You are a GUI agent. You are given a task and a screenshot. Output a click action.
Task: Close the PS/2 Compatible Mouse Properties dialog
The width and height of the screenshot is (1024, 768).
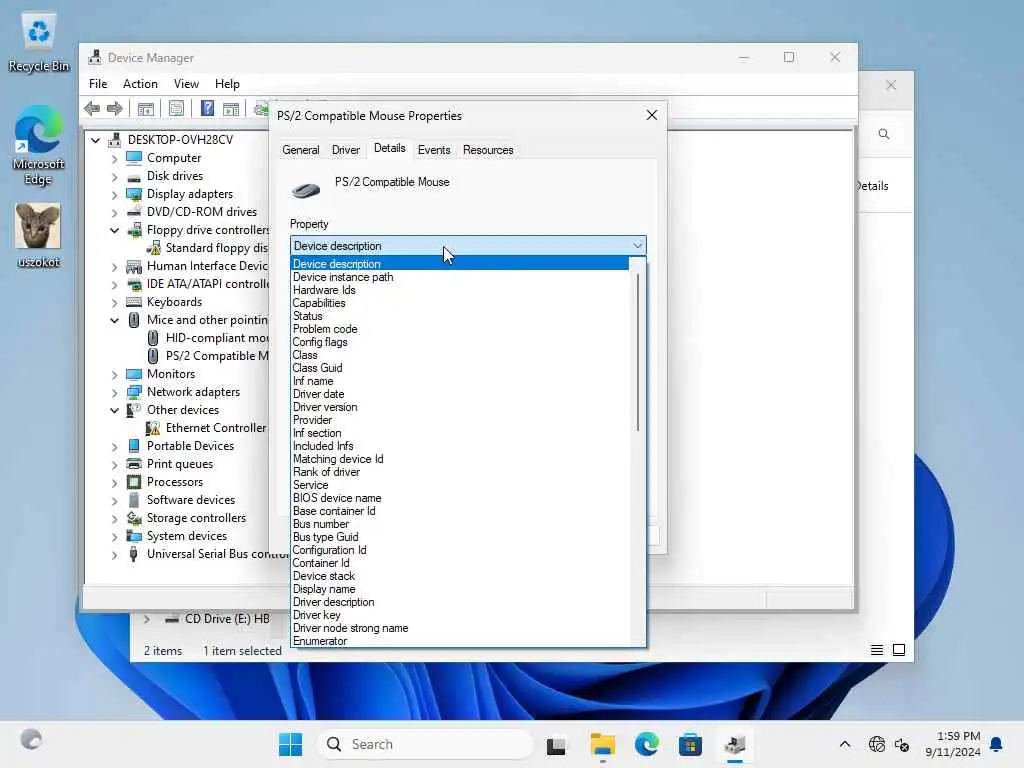(651, 115)
